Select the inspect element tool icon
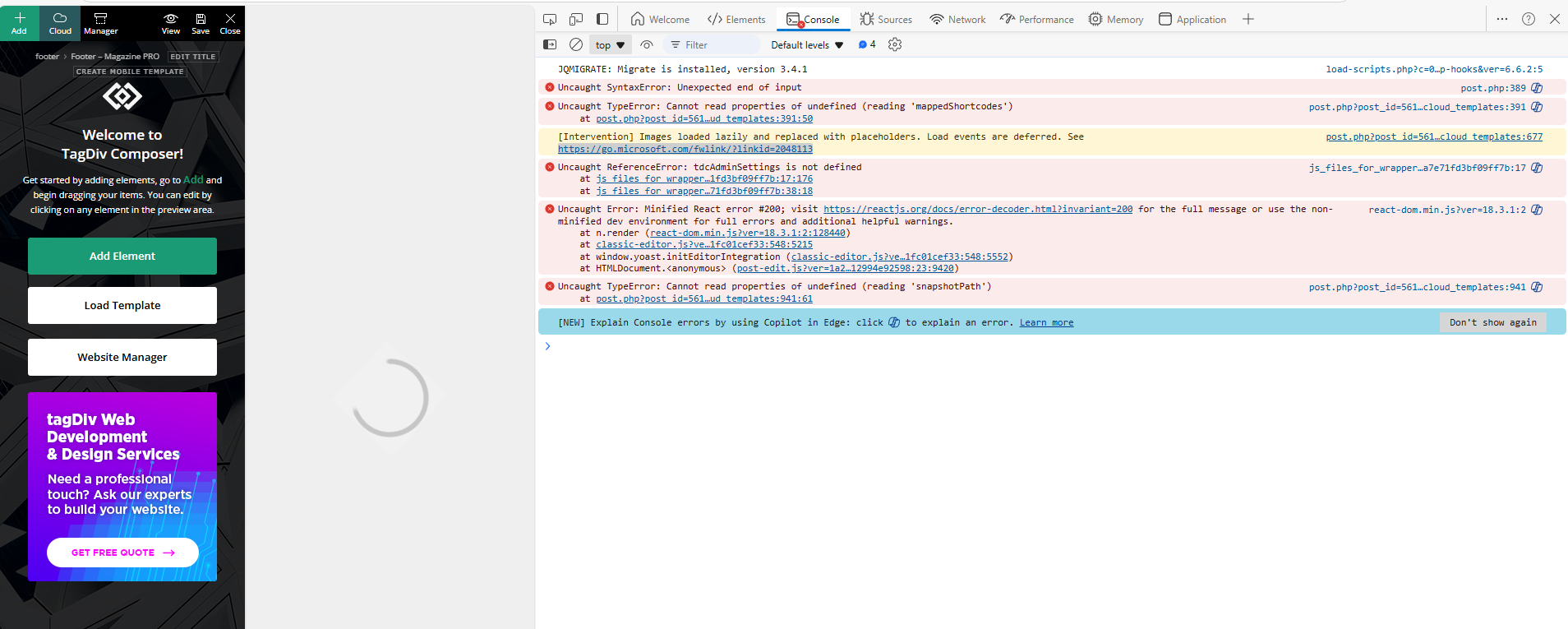This screenshot has height=629, width=1568. (550, 19)
